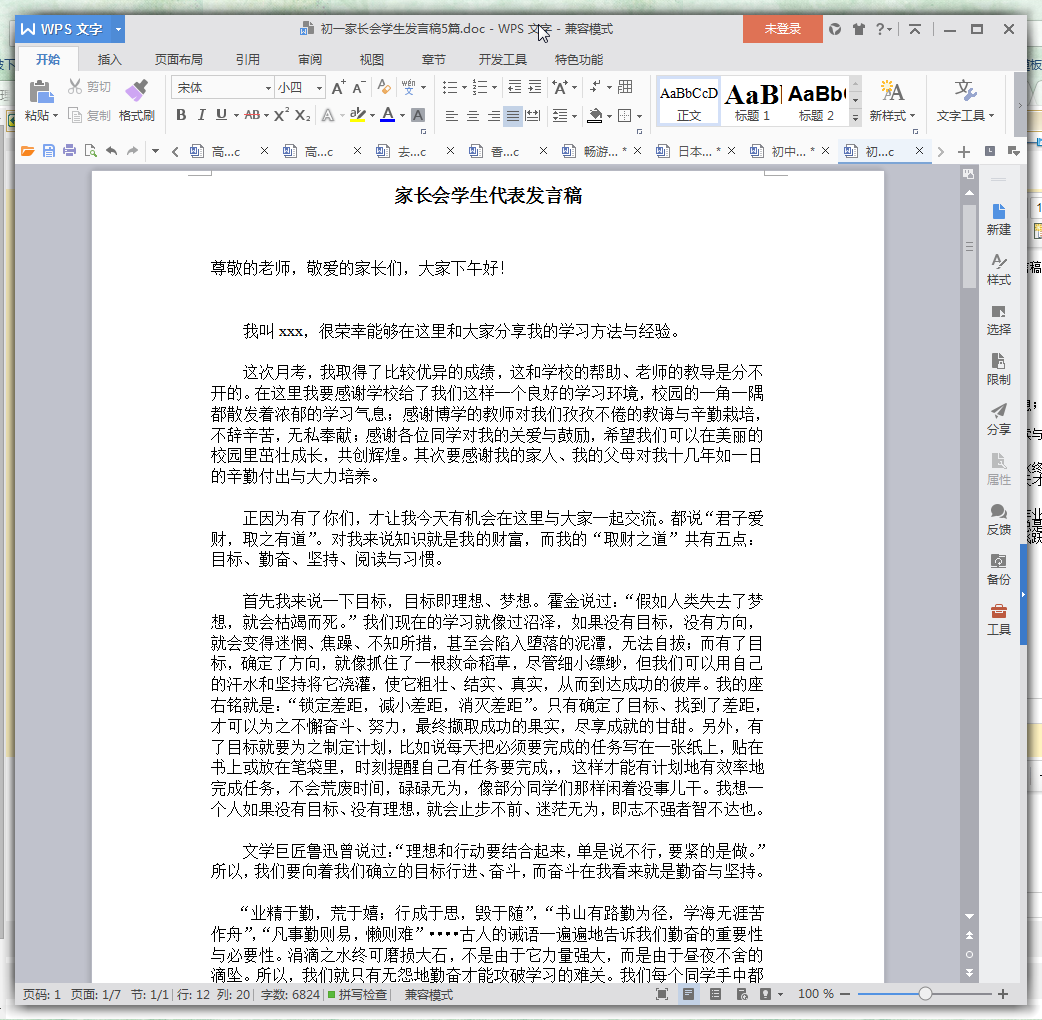
Task: Open the font name 宋体 dropdown
Action: pyautogui.click(x=268, y=88)
